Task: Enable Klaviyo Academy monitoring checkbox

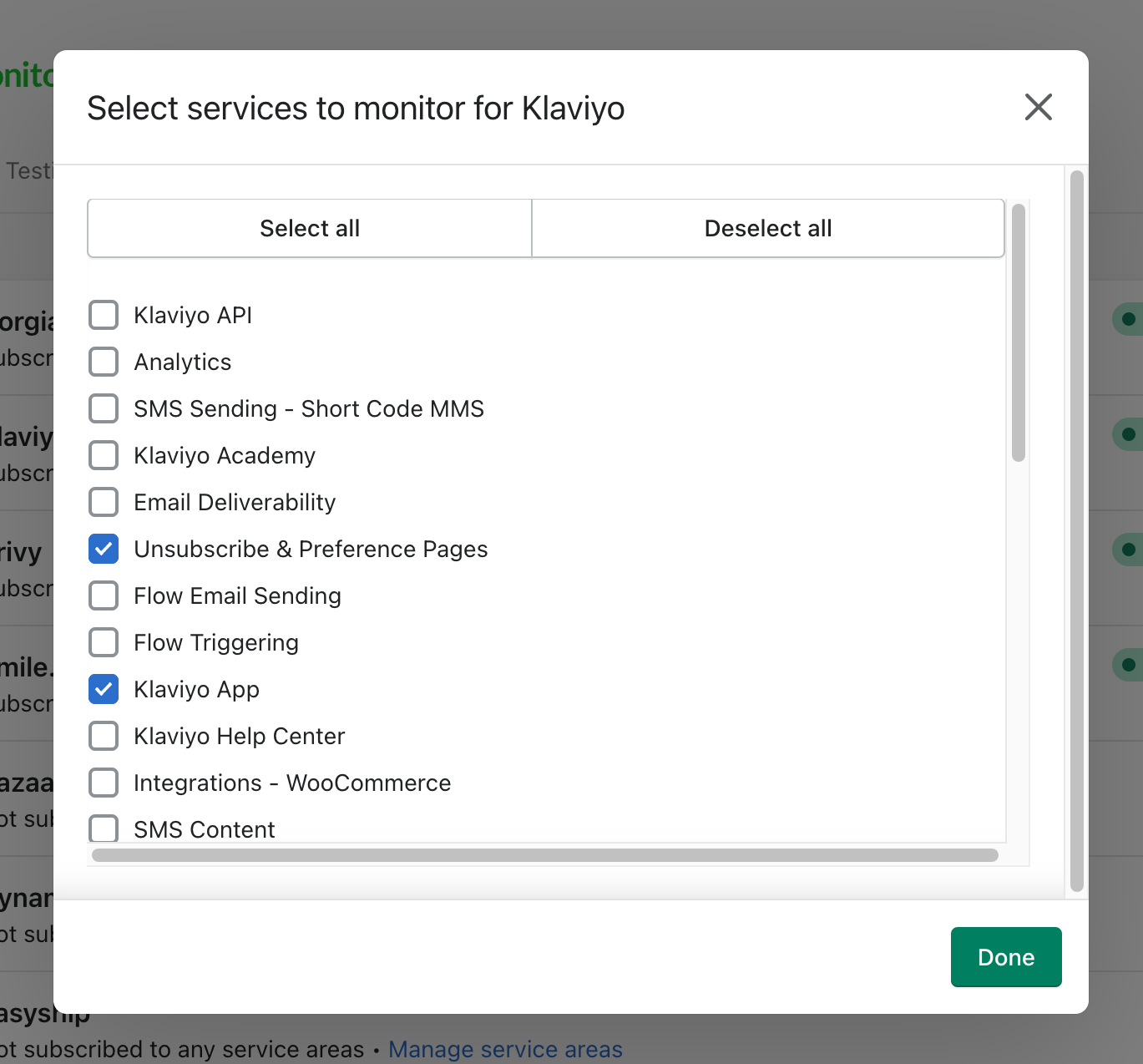Action: pos(104,456)
